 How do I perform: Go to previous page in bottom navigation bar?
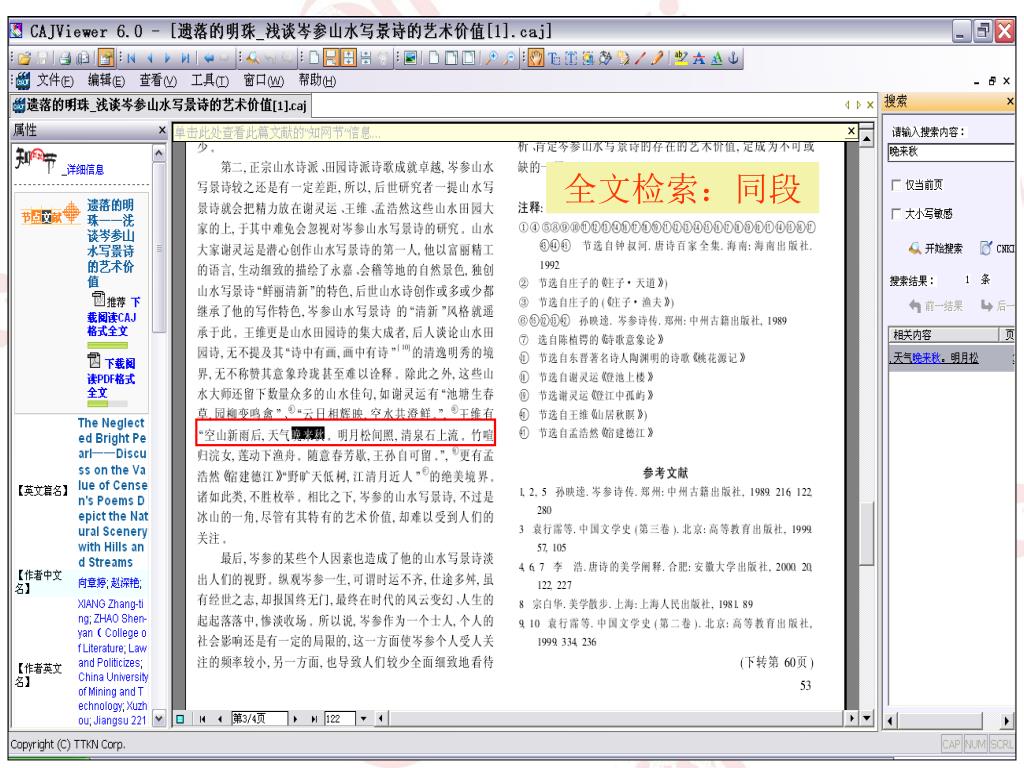[x=220, y=718]
